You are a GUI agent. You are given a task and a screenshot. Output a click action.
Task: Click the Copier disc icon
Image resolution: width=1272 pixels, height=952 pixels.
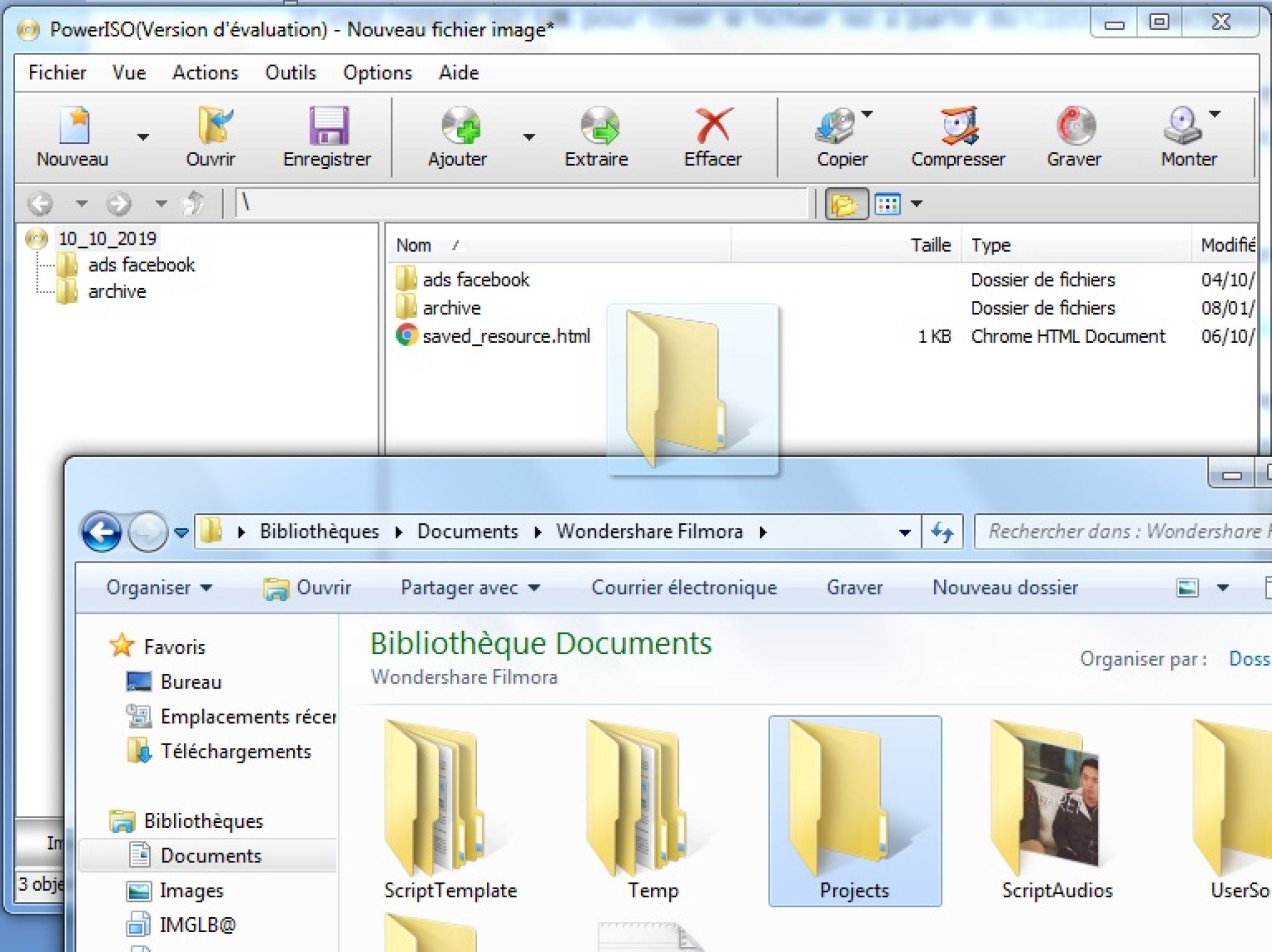point(836,126)
